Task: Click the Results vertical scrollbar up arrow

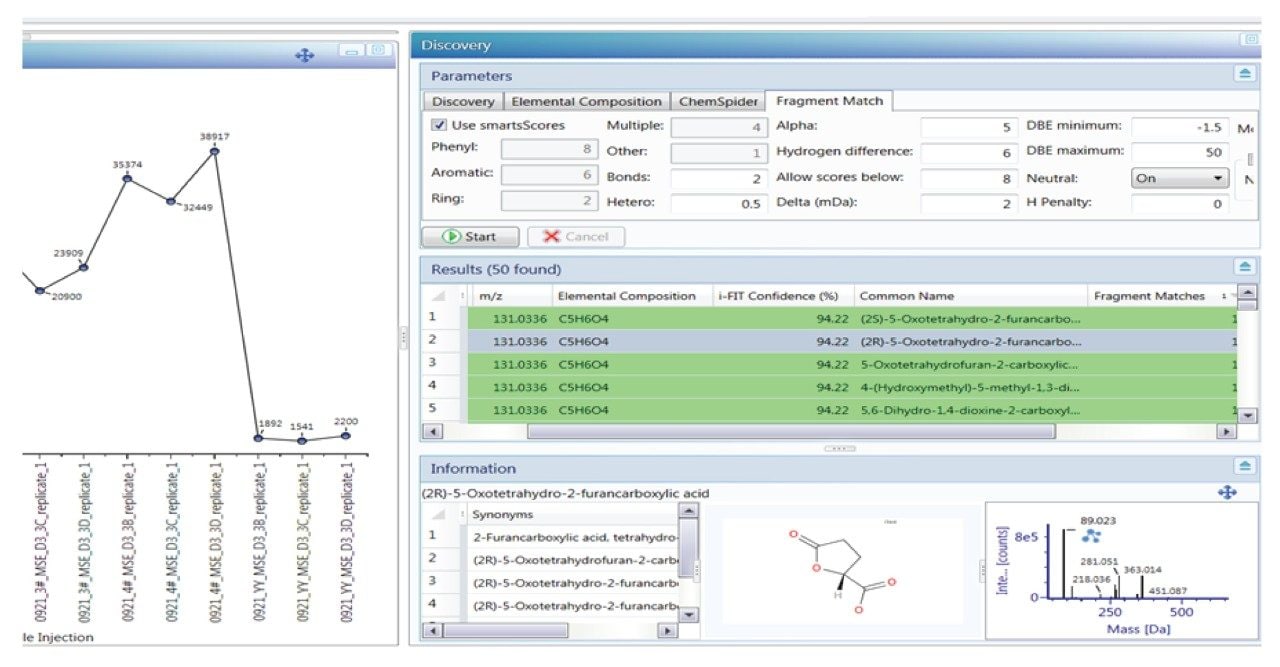Action: (1247, 294)
